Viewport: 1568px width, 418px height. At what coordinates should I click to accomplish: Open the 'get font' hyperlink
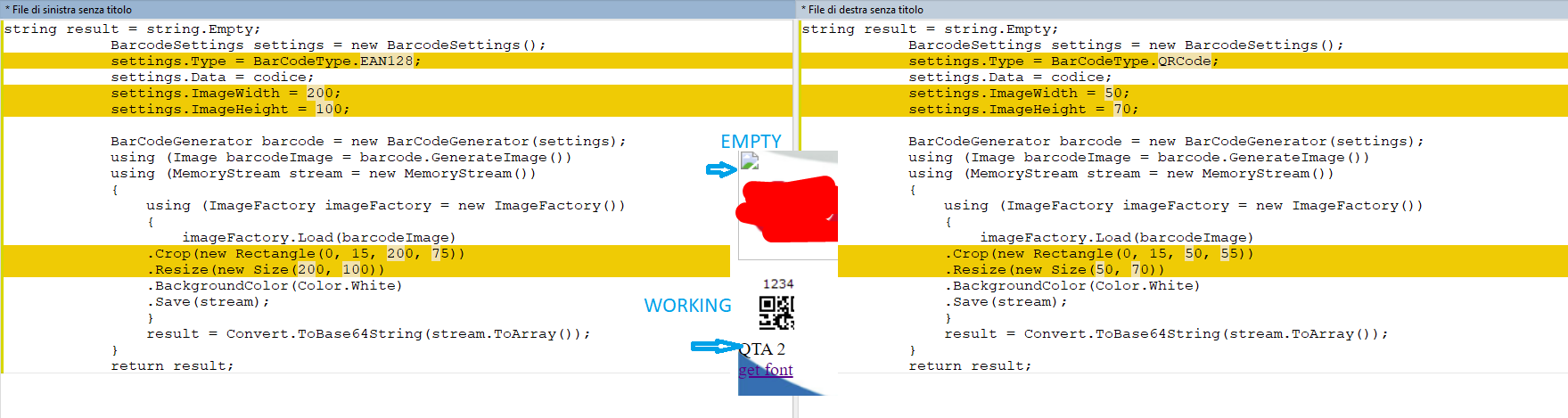coord(766,370)
